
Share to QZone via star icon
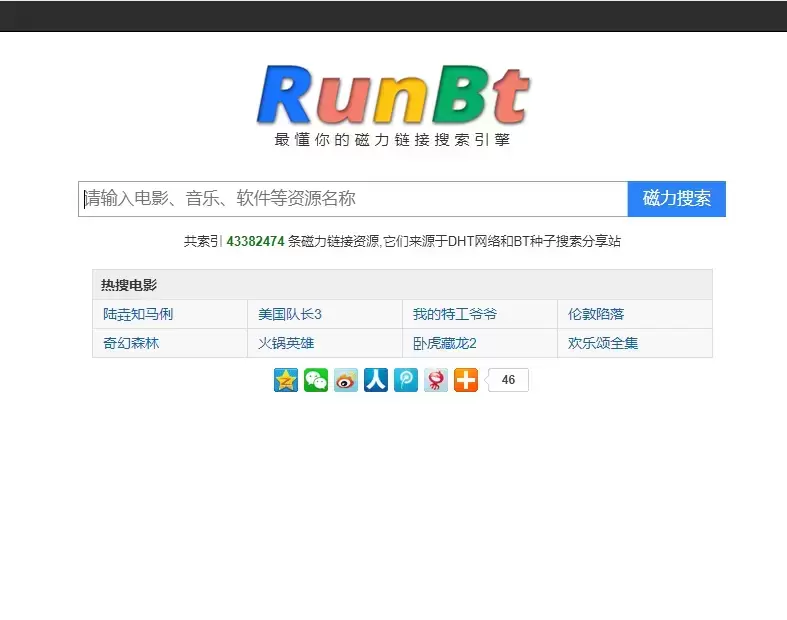coord(286,380)
